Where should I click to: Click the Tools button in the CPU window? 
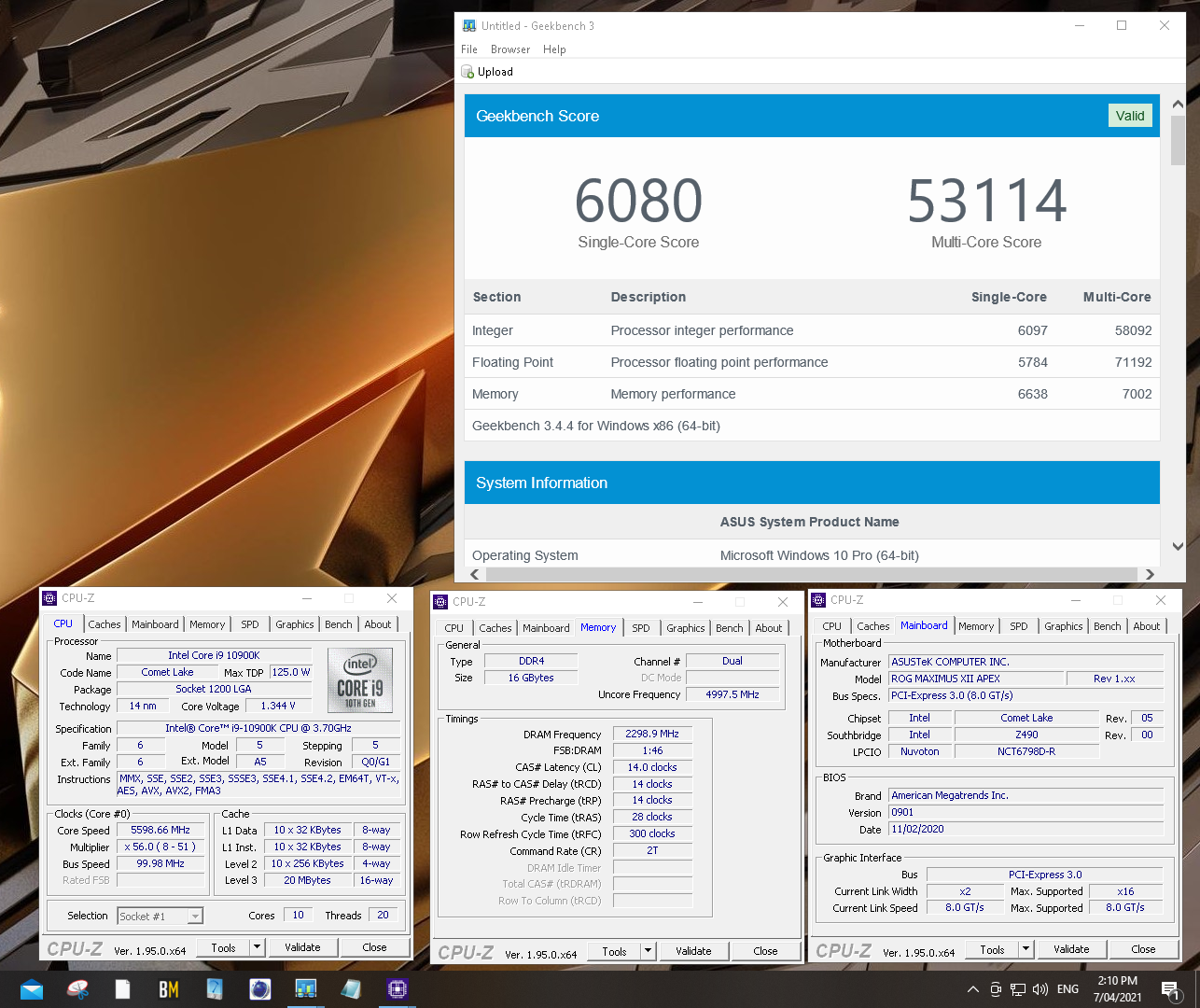click(x=224, y=947)
